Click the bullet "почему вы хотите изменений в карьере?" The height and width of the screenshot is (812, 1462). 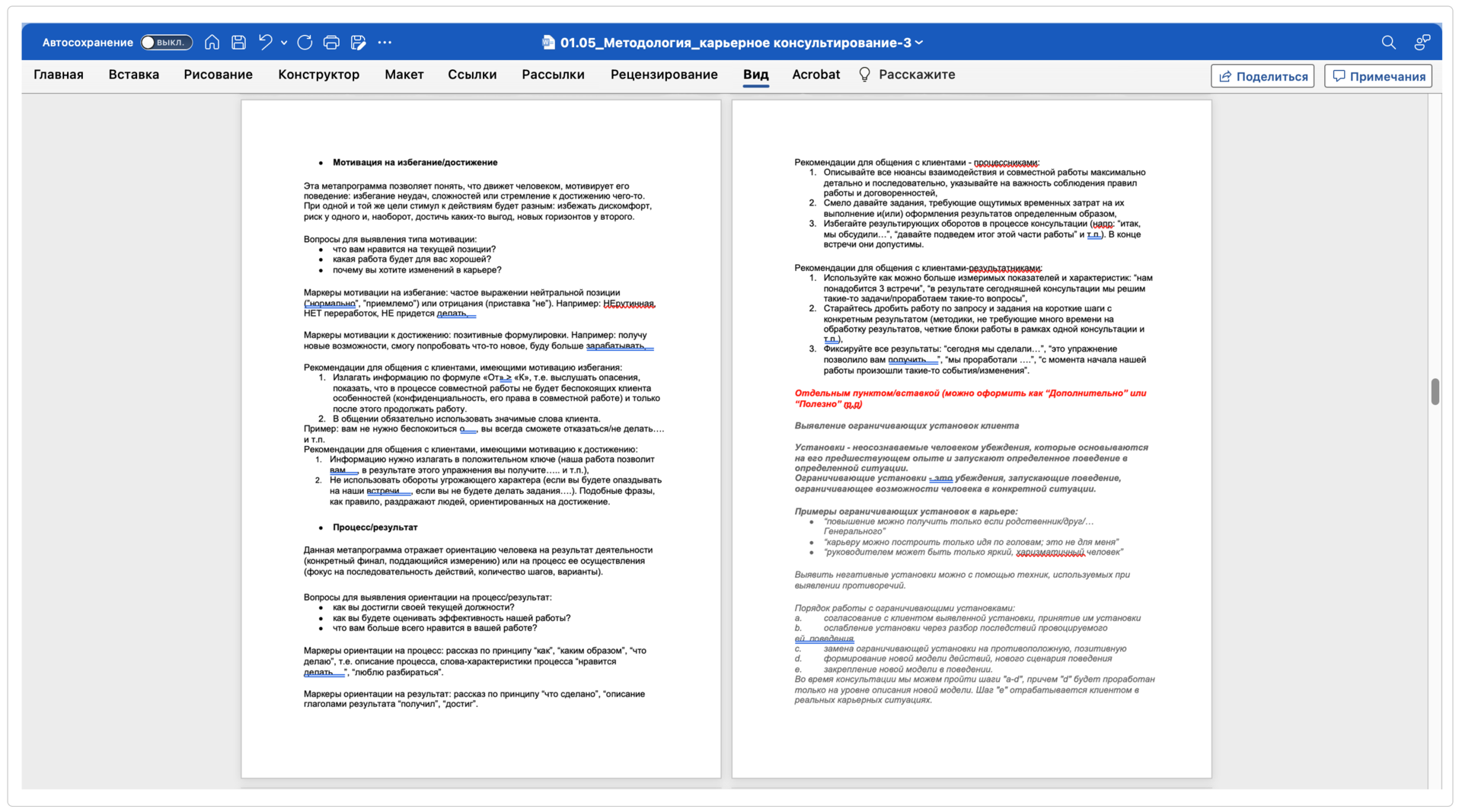pyautogui.click(x=417, y=270)
